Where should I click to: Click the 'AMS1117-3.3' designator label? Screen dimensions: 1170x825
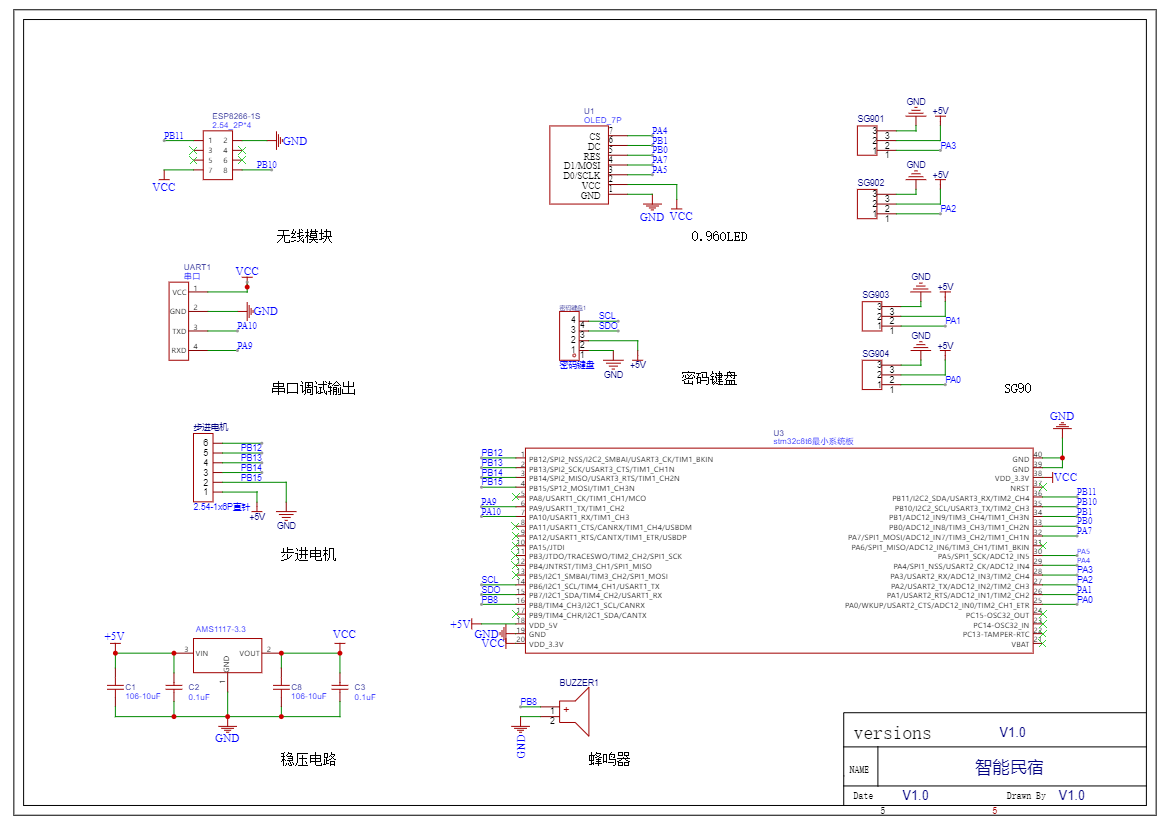[221, 630]
